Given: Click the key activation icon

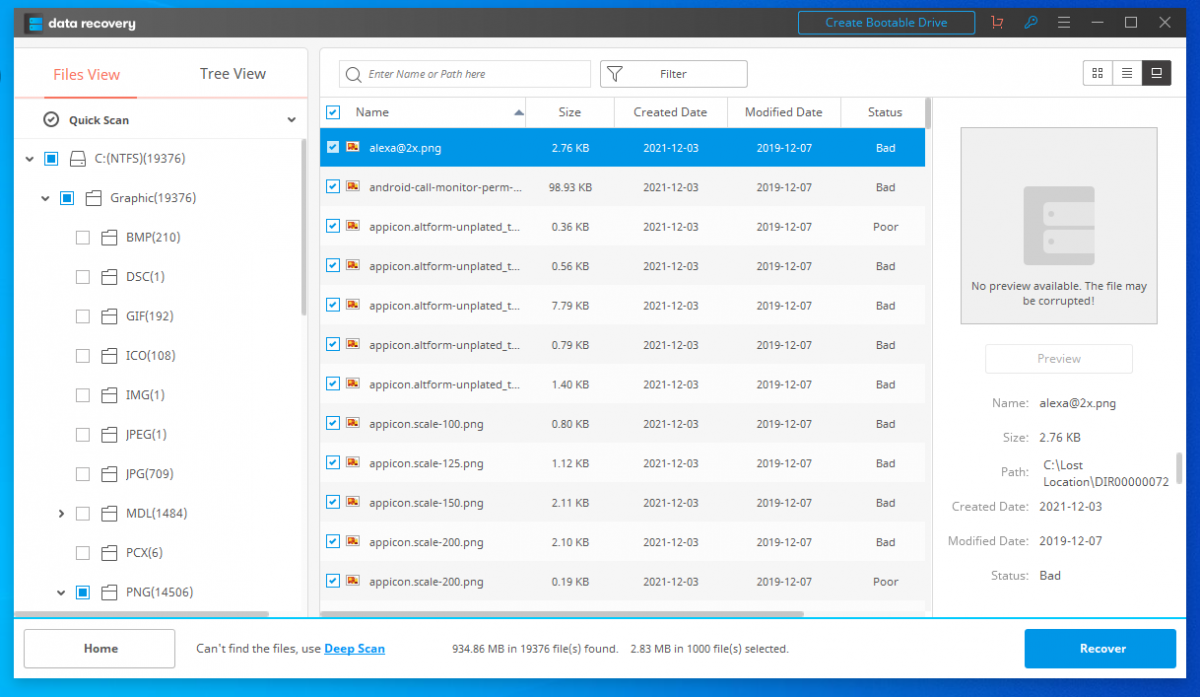Looking at the screenshot, I should pyautogui.click(x=1031, y=22).
